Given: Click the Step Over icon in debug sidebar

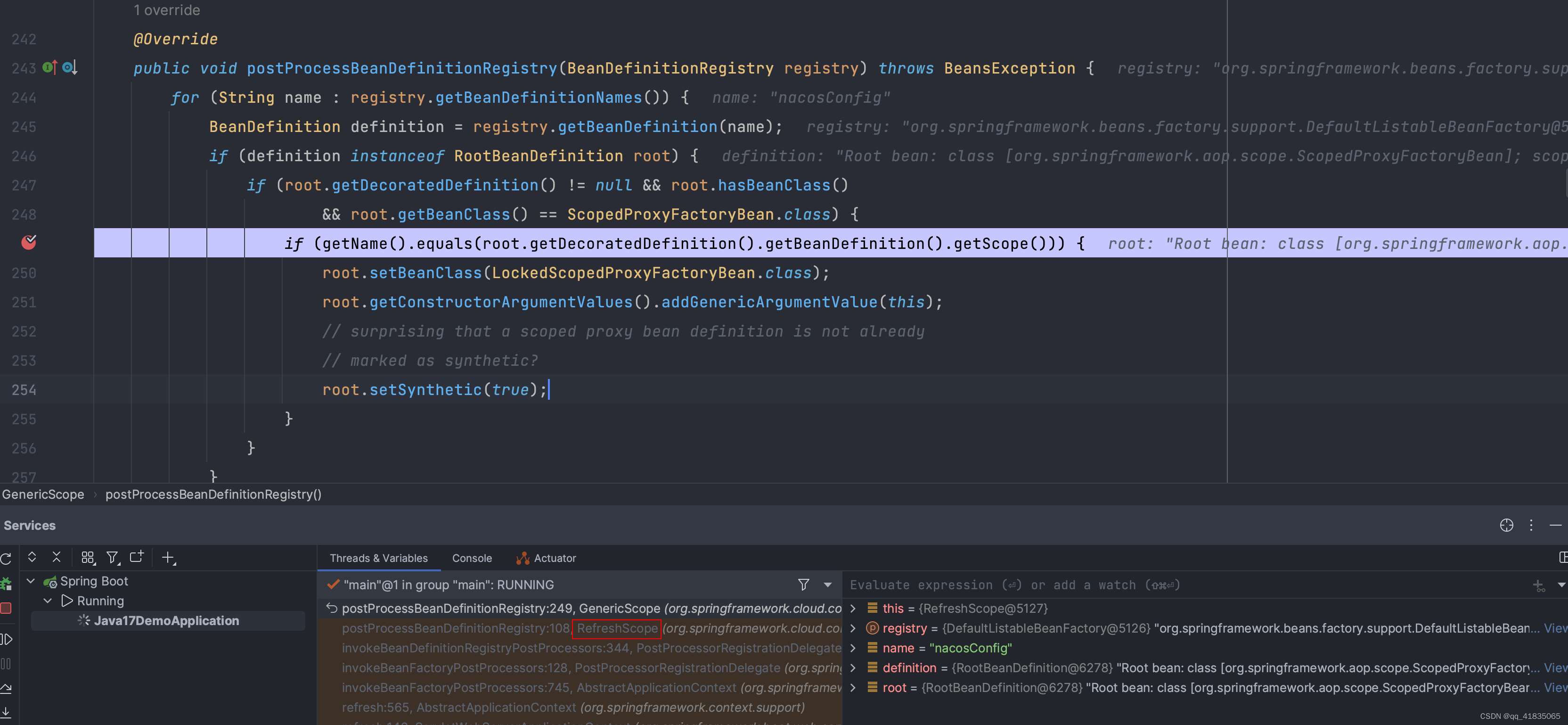Looking at the screenshot, I should 6,688.
